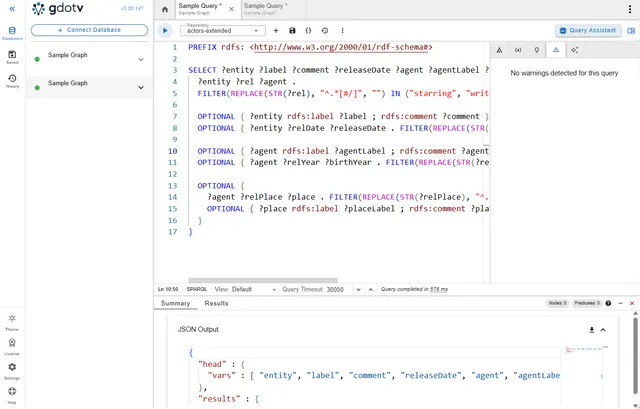Expand the first Sample Graph connection

point(141,60)
